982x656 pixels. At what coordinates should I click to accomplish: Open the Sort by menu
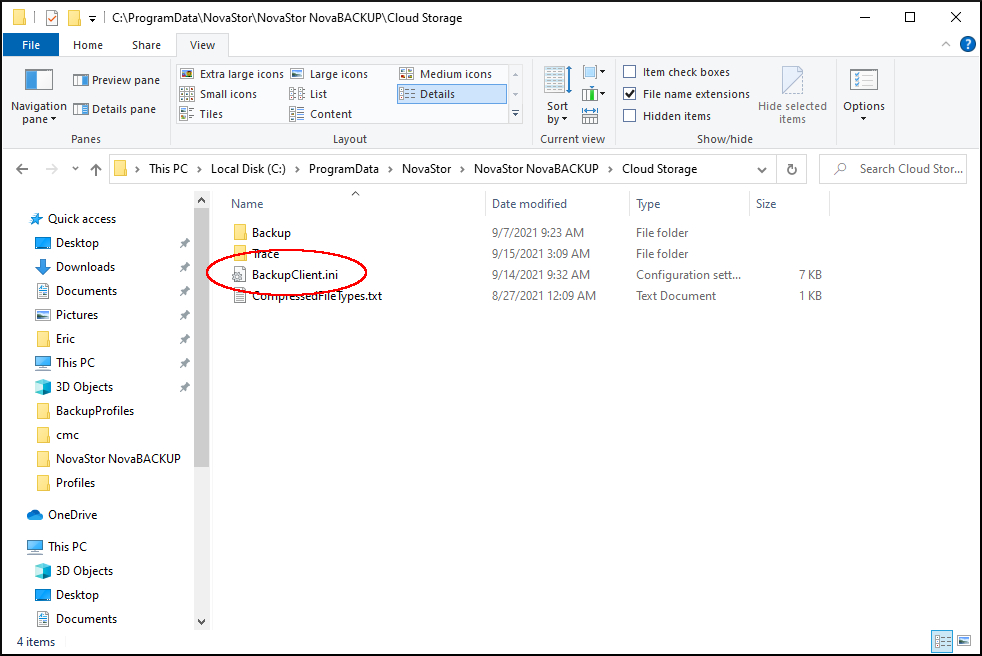click(x=557, y=96)
